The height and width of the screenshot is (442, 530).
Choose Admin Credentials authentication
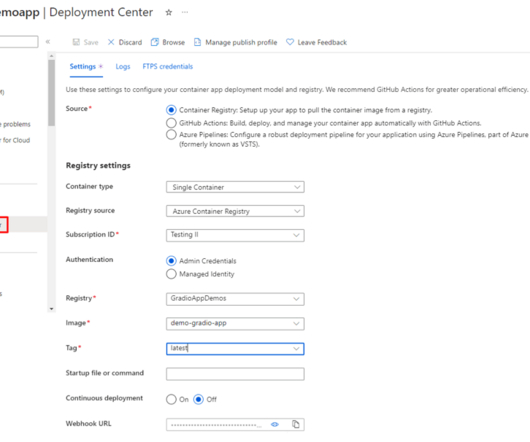coord(171,261)
